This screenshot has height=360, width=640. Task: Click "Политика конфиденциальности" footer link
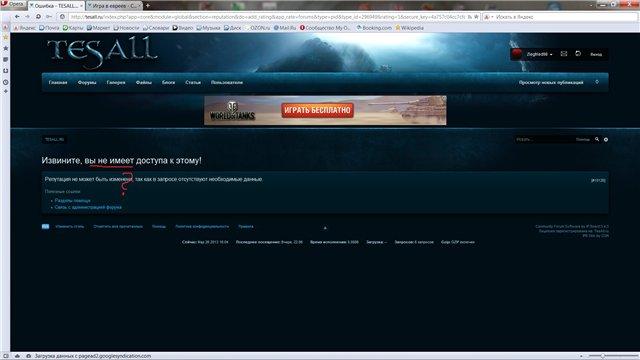point(202,227)
